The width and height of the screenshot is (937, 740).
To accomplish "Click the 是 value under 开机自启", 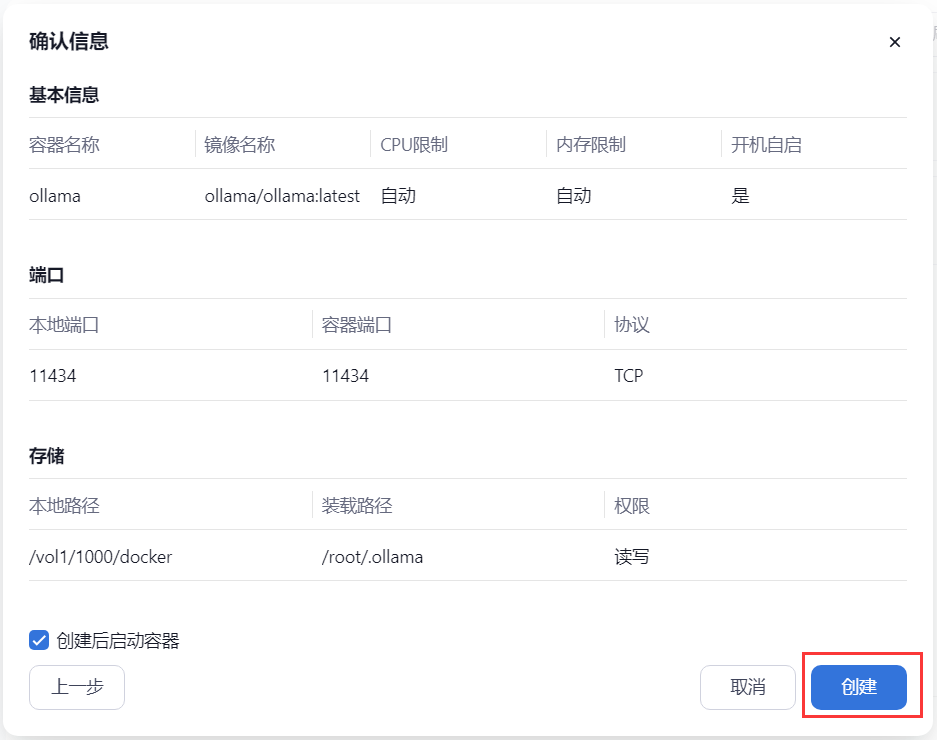I will (x=740, y=196).
